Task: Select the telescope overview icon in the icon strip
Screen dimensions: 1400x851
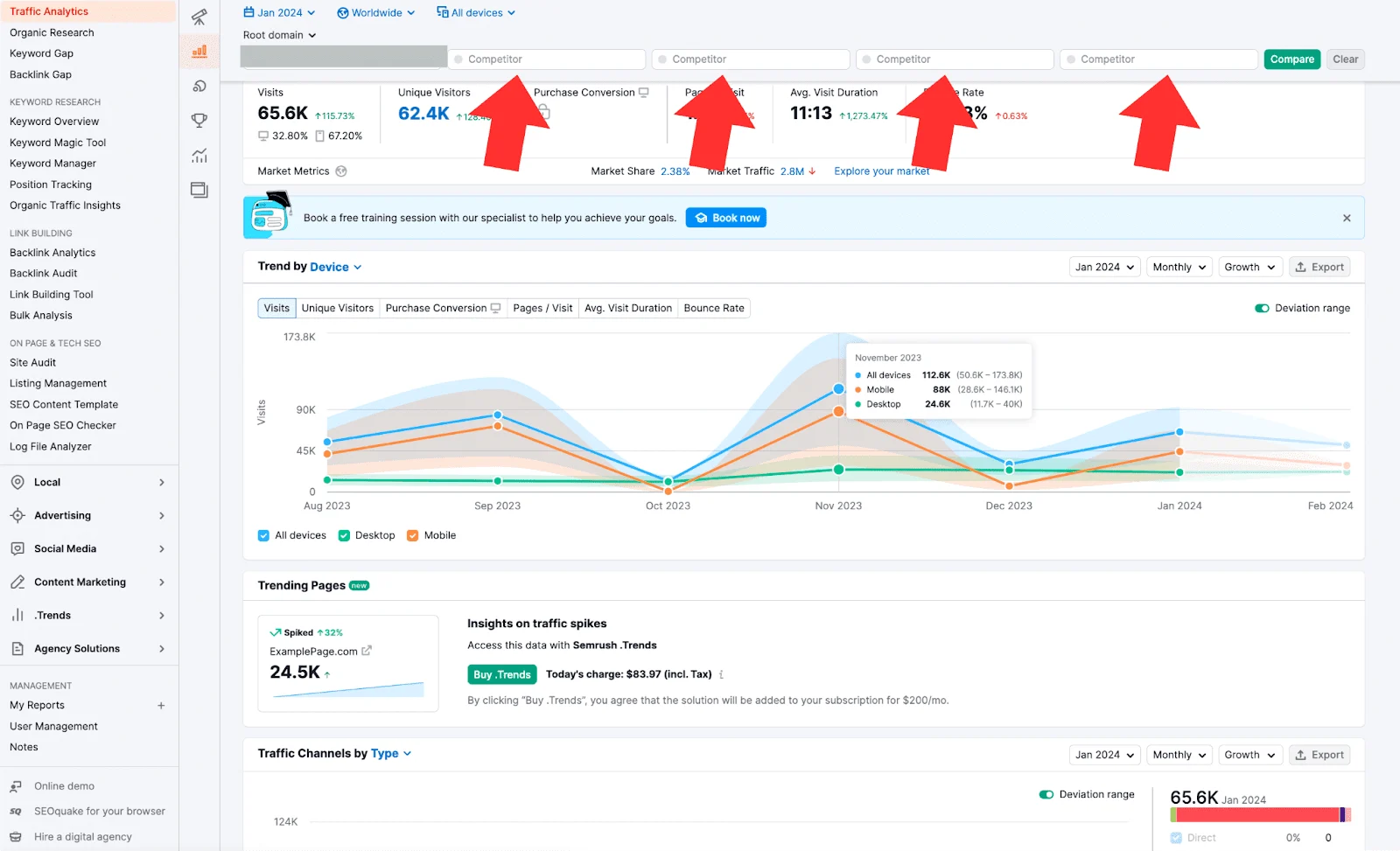Action: pos(199,17)
